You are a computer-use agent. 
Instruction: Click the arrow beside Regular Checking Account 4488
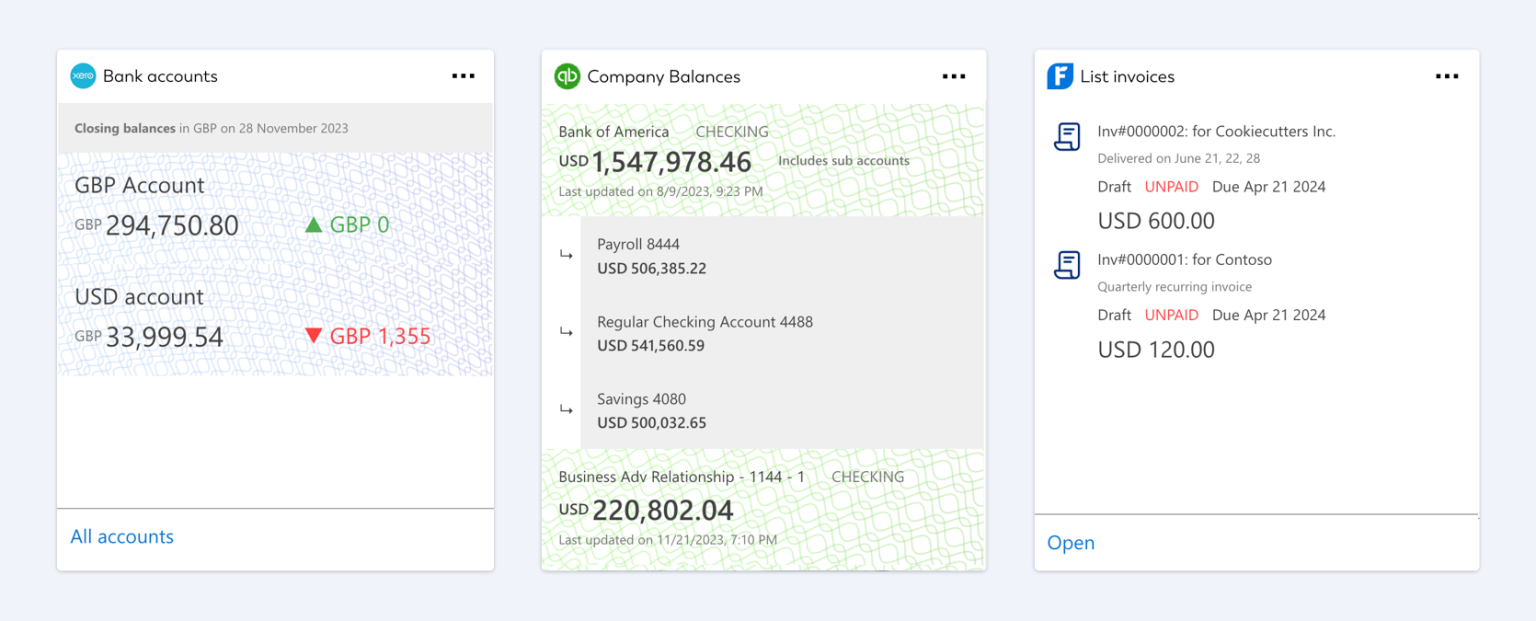coord(566,332)
